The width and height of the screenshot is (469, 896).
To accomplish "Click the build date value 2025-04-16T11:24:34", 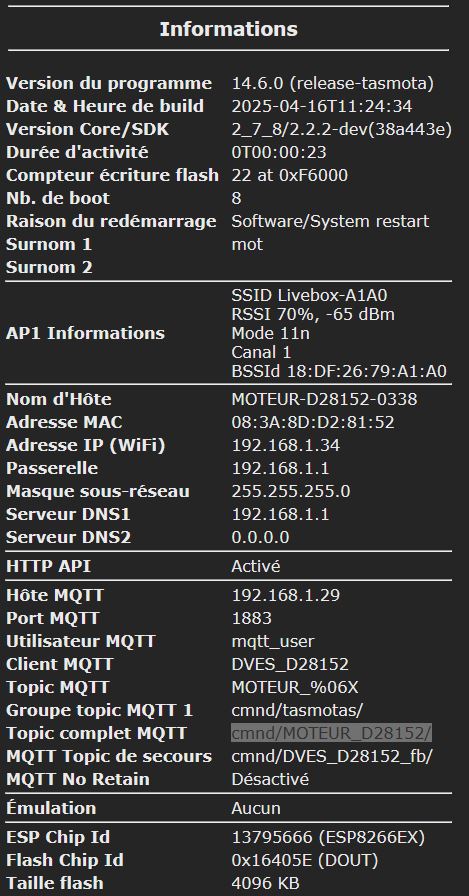I will [322, 106].
